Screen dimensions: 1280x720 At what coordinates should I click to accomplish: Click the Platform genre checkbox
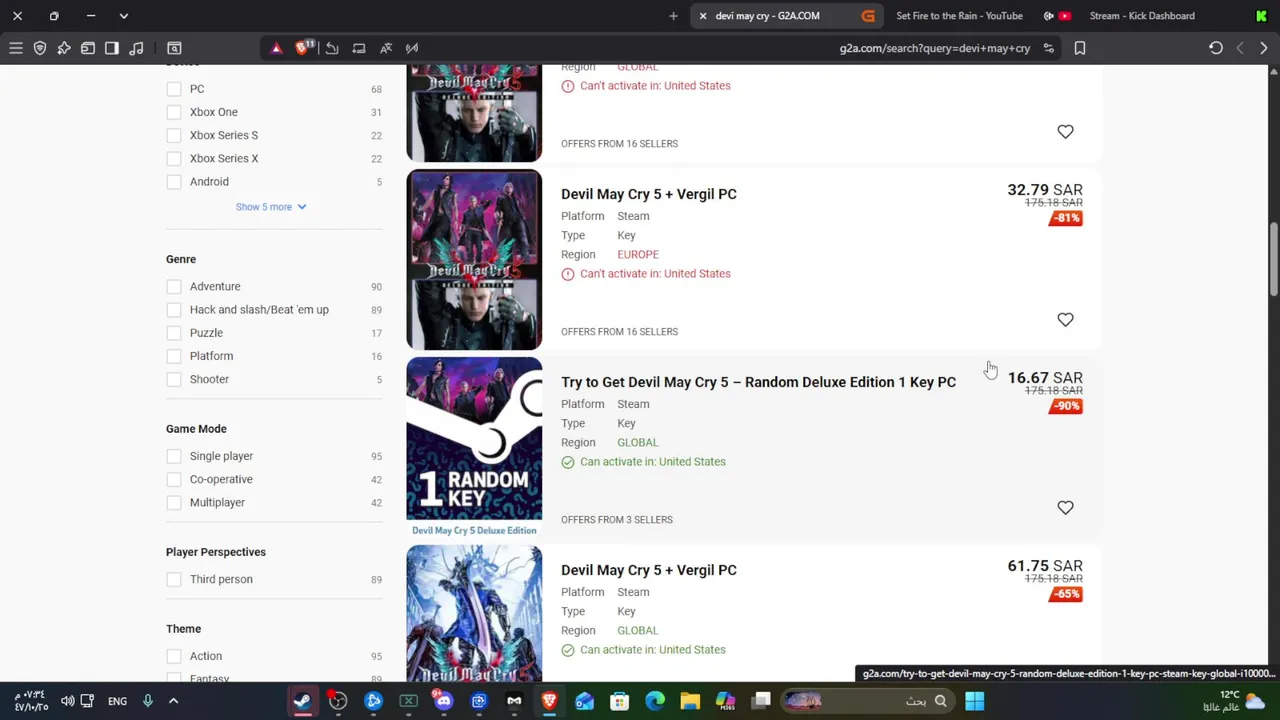(174, 356)
